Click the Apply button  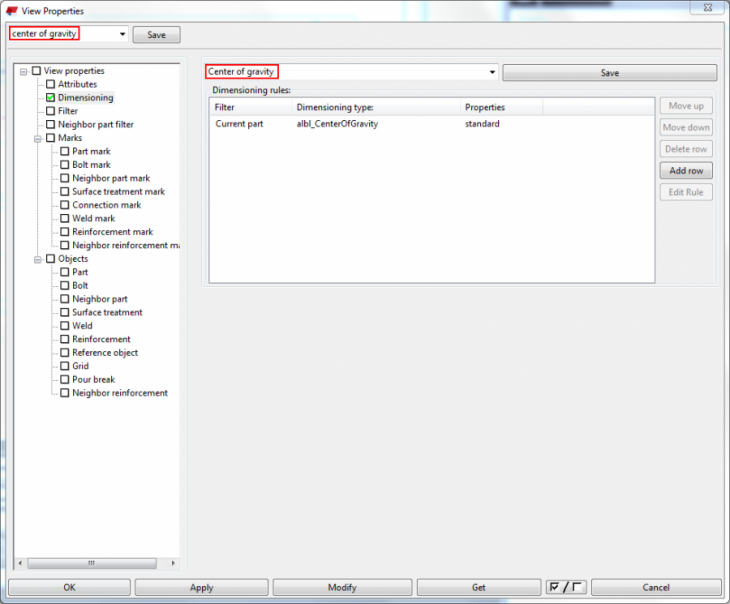coord(202,587)
